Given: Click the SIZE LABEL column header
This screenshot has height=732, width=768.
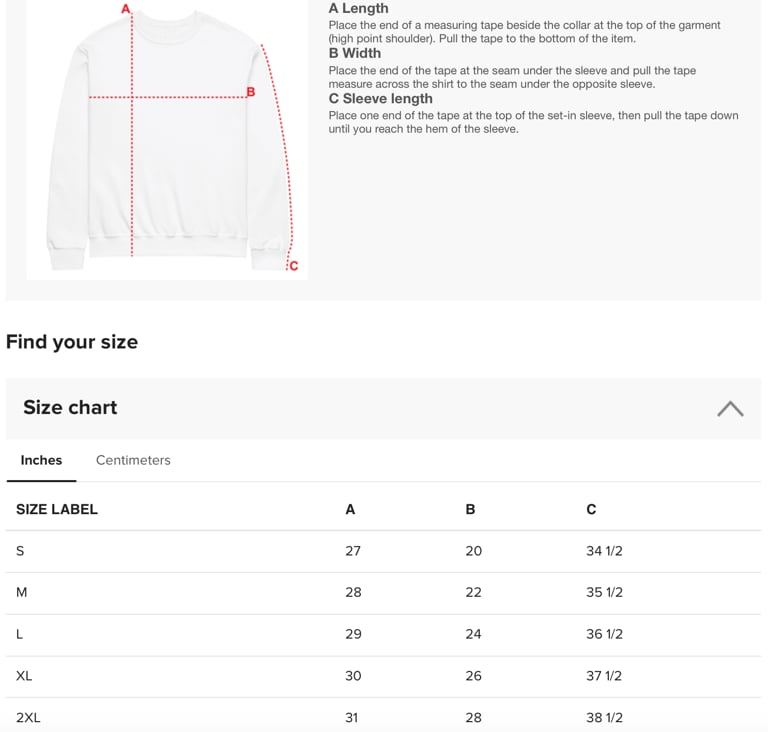Looking at the screenshot, I should point(57,509).
